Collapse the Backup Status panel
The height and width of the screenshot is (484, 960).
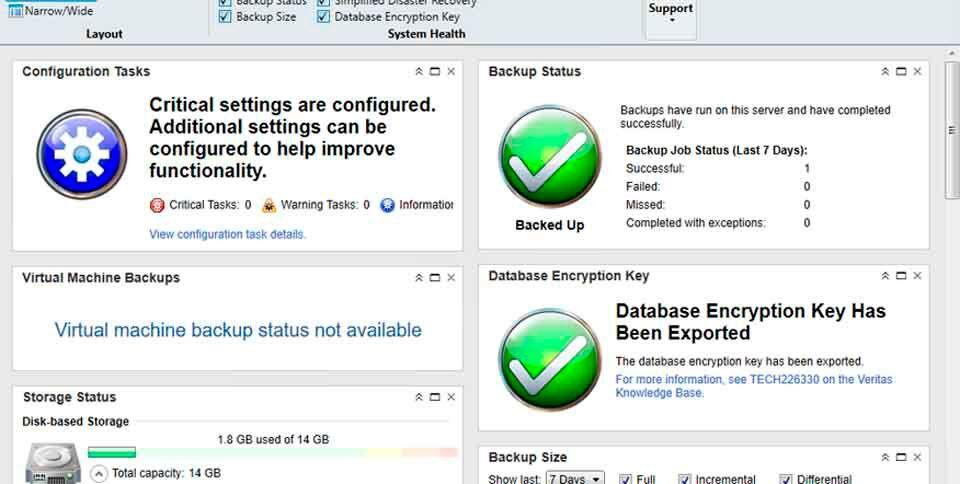click(x=885, y=72)
